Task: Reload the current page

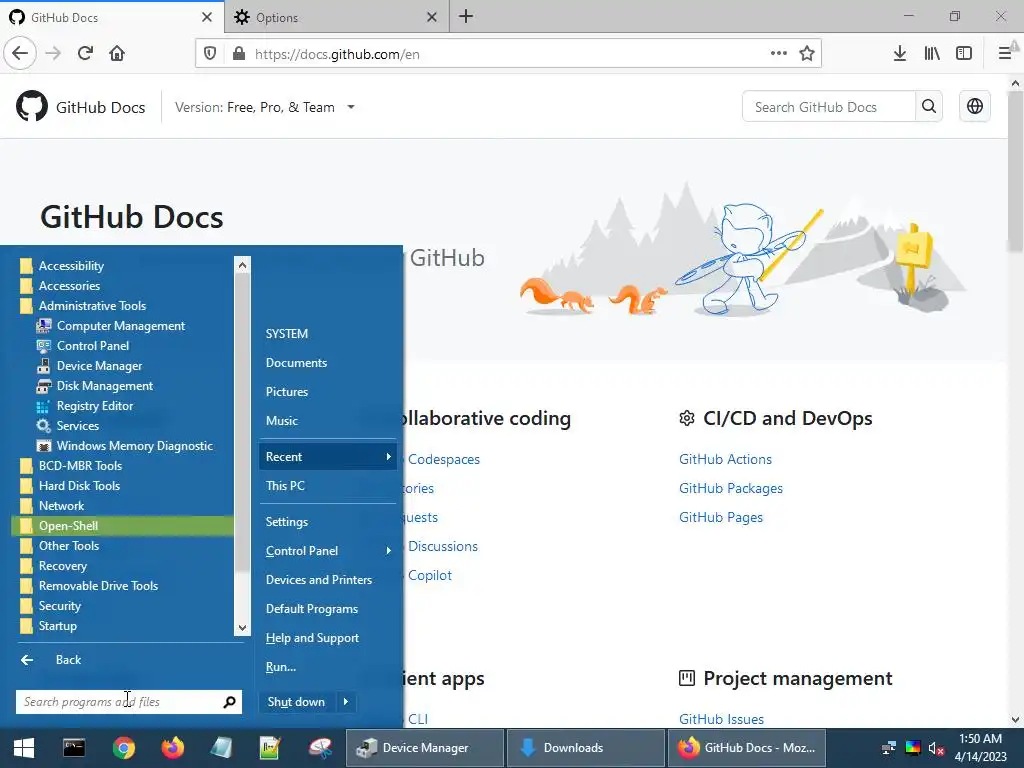Action: [85, 53]
